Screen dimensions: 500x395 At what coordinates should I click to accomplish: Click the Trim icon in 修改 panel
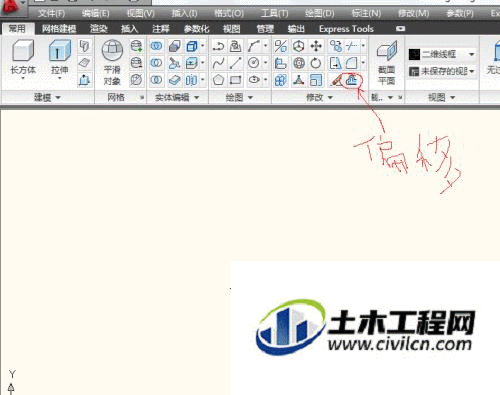click(352, 46)
